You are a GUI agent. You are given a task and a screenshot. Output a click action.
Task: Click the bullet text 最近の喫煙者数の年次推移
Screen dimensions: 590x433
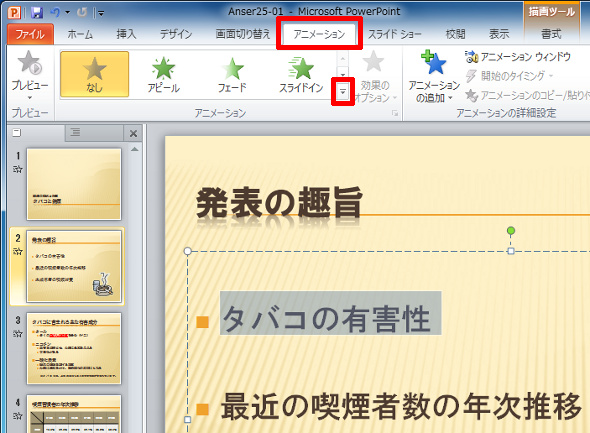click(401, 406)
